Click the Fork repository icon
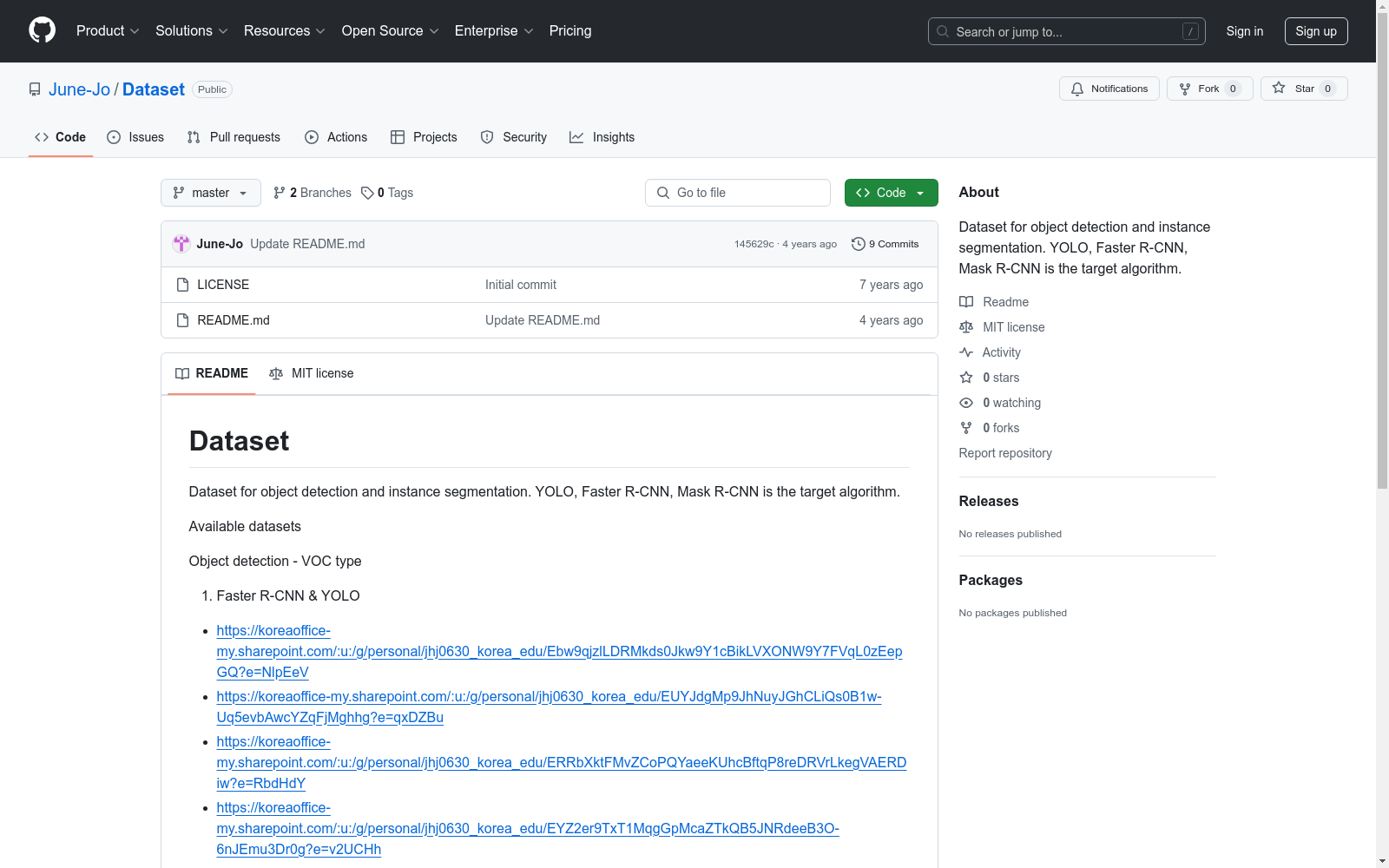Viewport: 1389px width, 868px height. pos(1185,89)
